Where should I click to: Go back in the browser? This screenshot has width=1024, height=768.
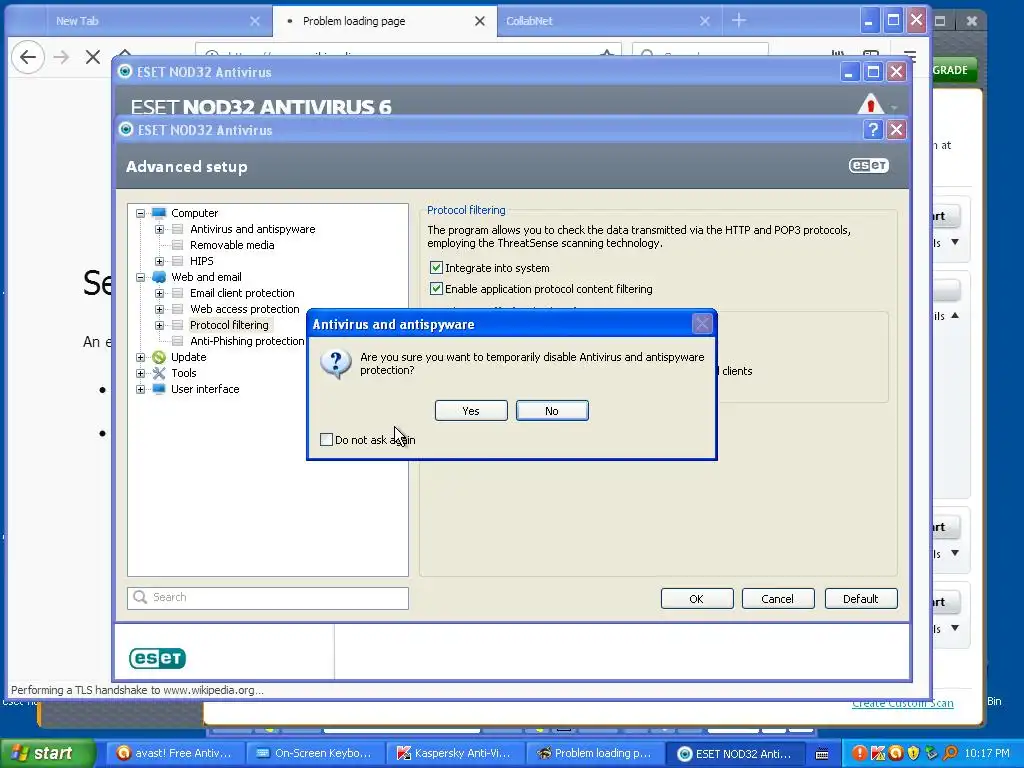[28, 57]
